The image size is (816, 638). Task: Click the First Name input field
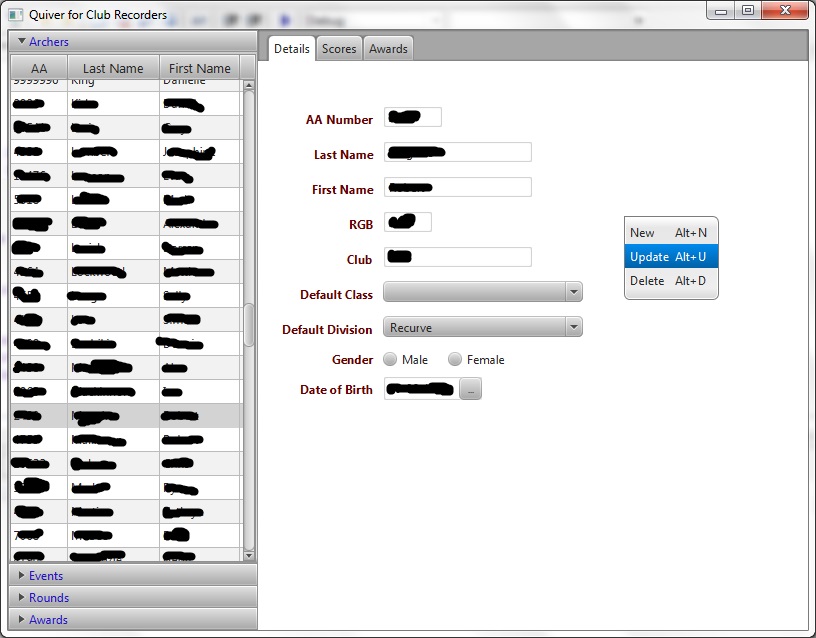coord(457,187)
